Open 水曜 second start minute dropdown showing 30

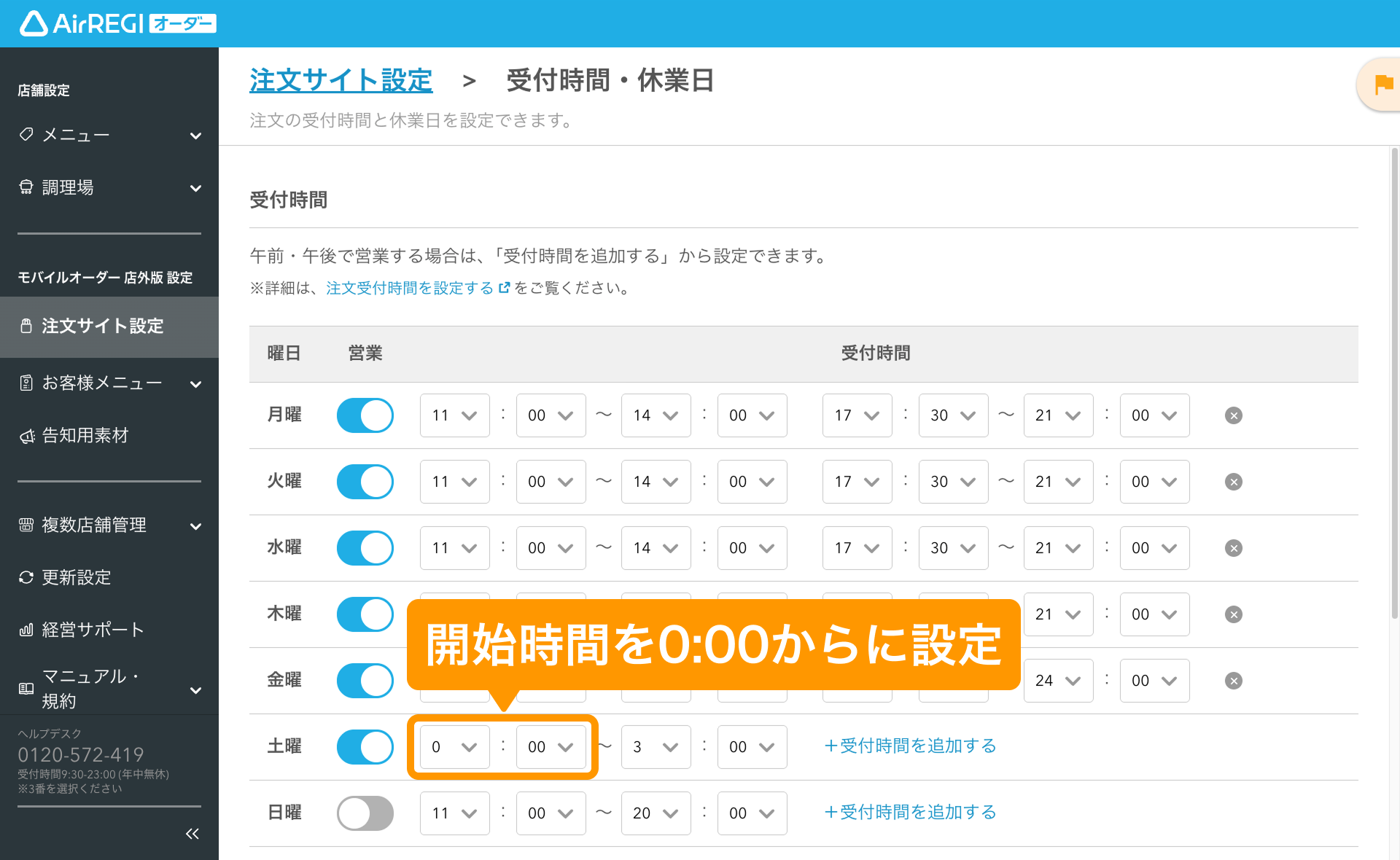point(953,548)
